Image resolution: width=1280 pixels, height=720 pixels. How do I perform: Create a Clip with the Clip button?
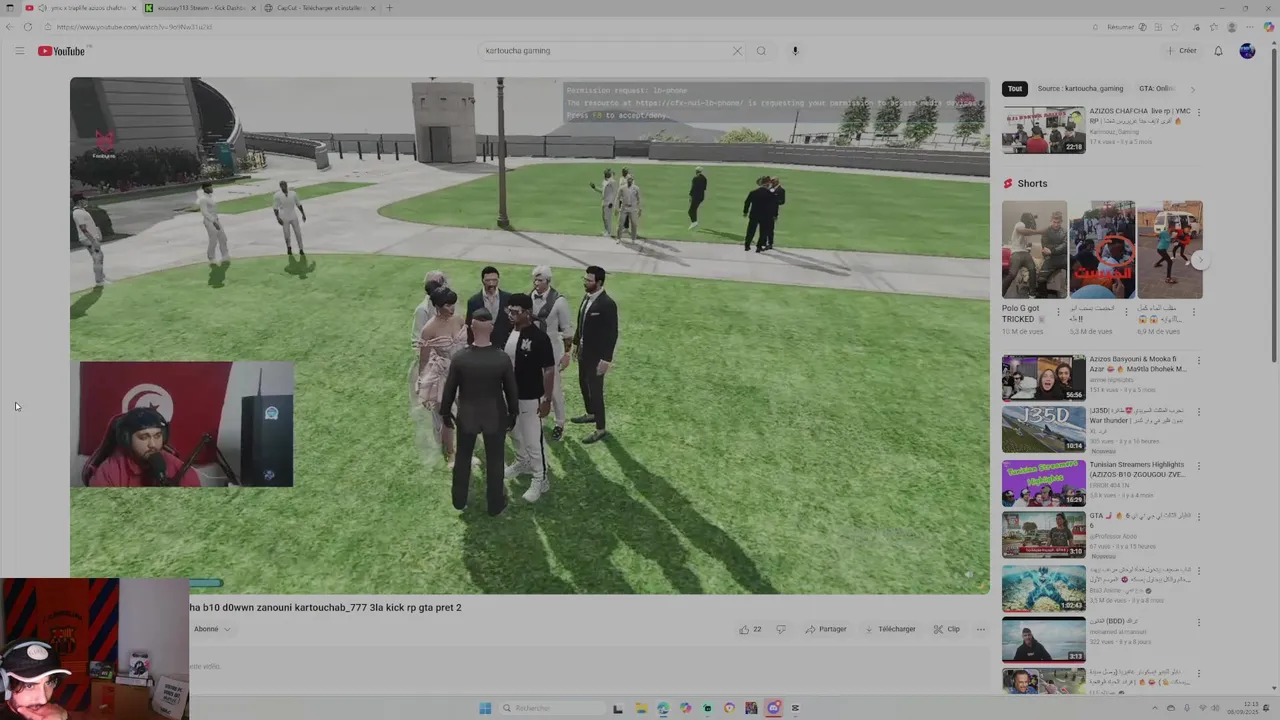coord(947,629)
